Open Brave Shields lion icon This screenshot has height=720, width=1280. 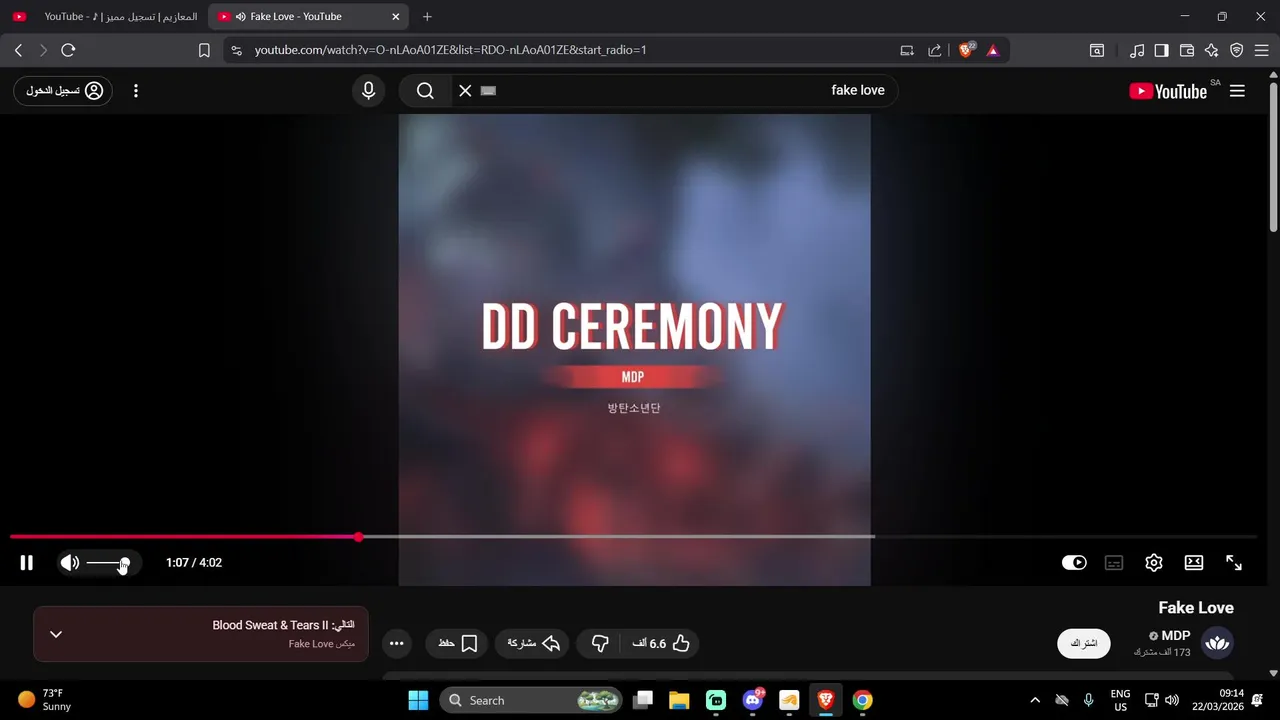tap(966, 50)
